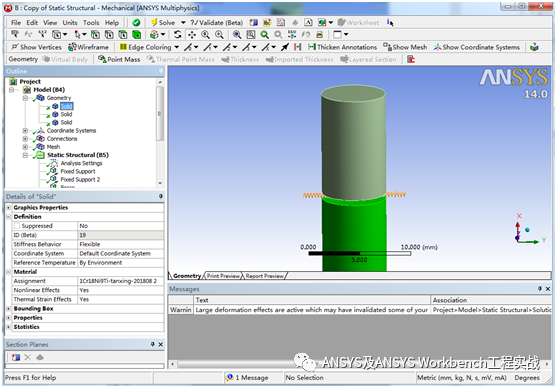Toggle the Suppressed checkbox
Screen dimensions: 557x388
(x=17, y=226)
